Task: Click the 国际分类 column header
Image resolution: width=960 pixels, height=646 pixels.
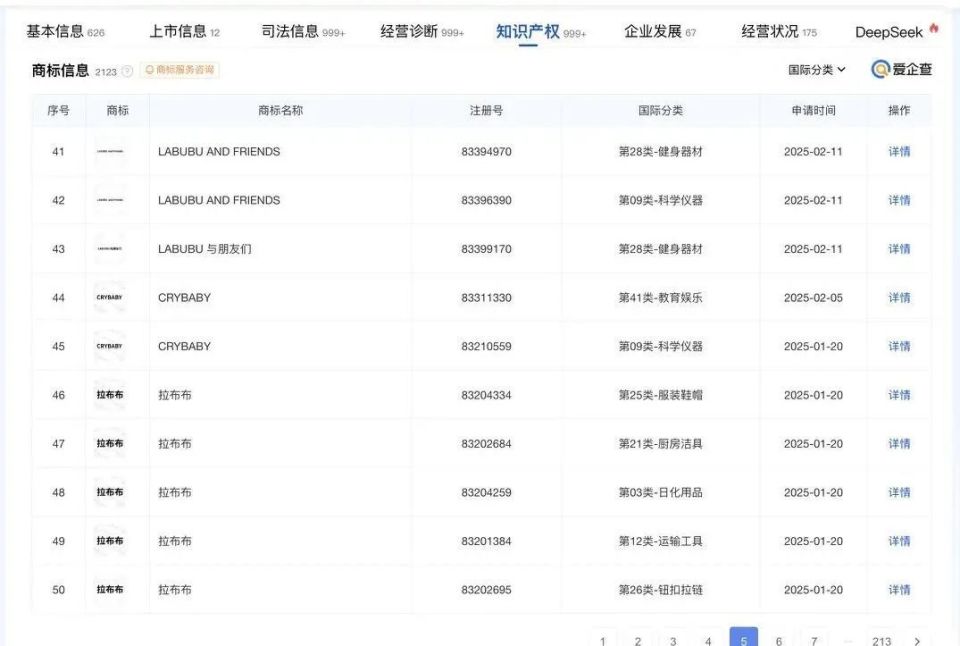Action: tap(661, 110)
